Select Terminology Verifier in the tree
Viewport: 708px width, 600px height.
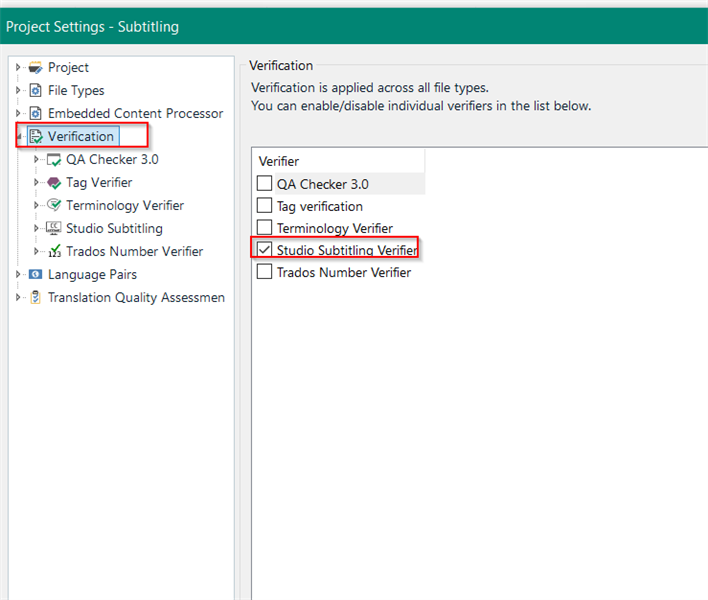(x=125, y=205)
